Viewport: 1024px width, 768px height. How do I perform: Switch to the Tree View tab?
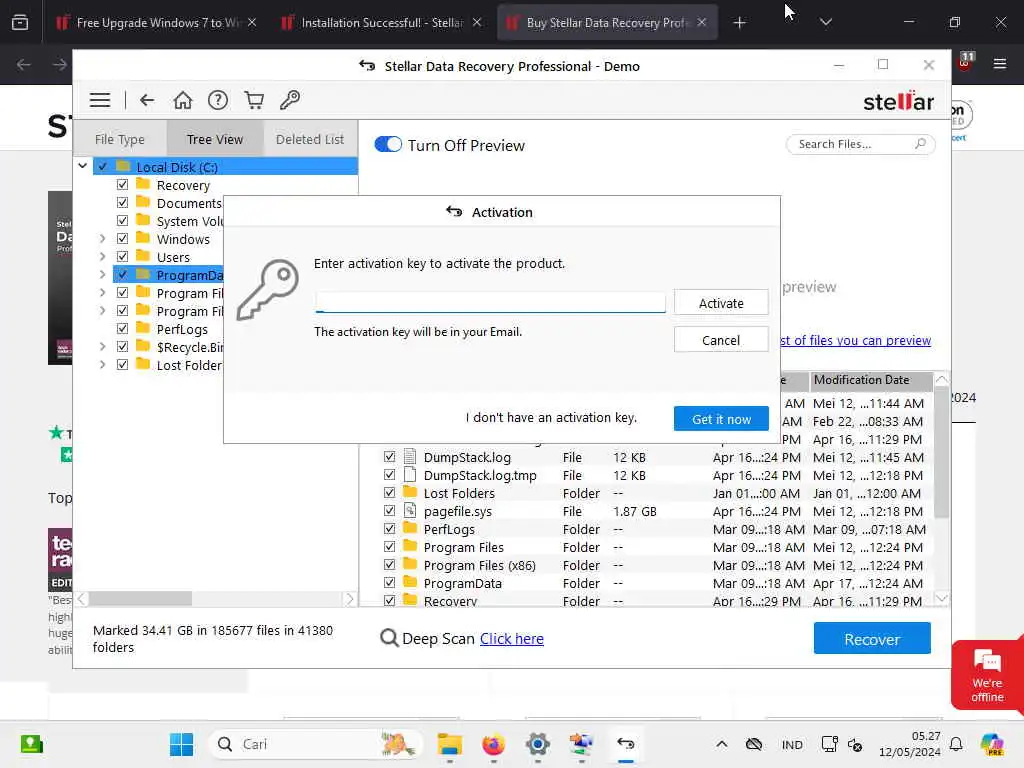tap(215, 139)
